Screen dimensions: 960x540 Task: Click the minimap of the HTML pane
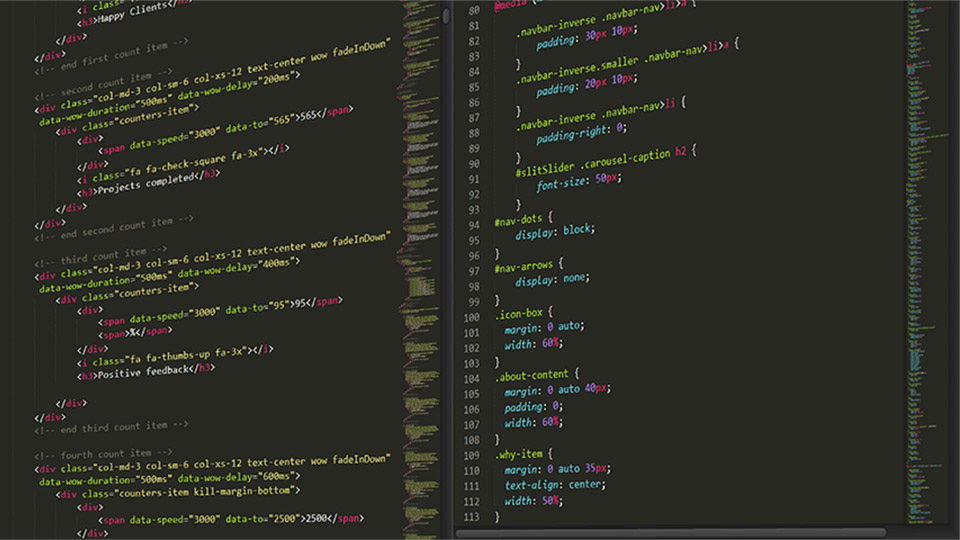(x=419, y=269)
